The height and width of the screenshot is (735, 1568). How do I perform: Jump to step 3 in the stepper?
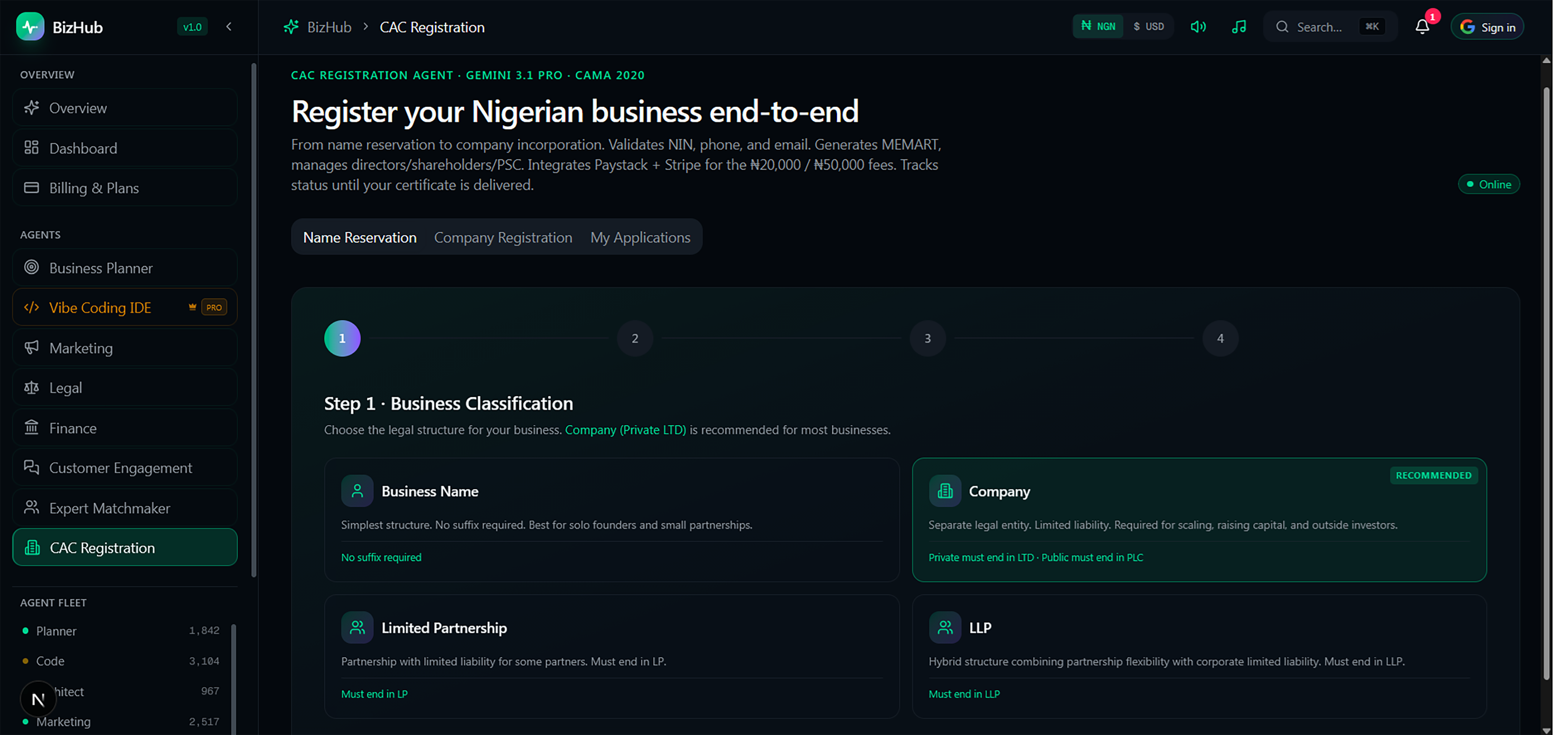(928, 338)
